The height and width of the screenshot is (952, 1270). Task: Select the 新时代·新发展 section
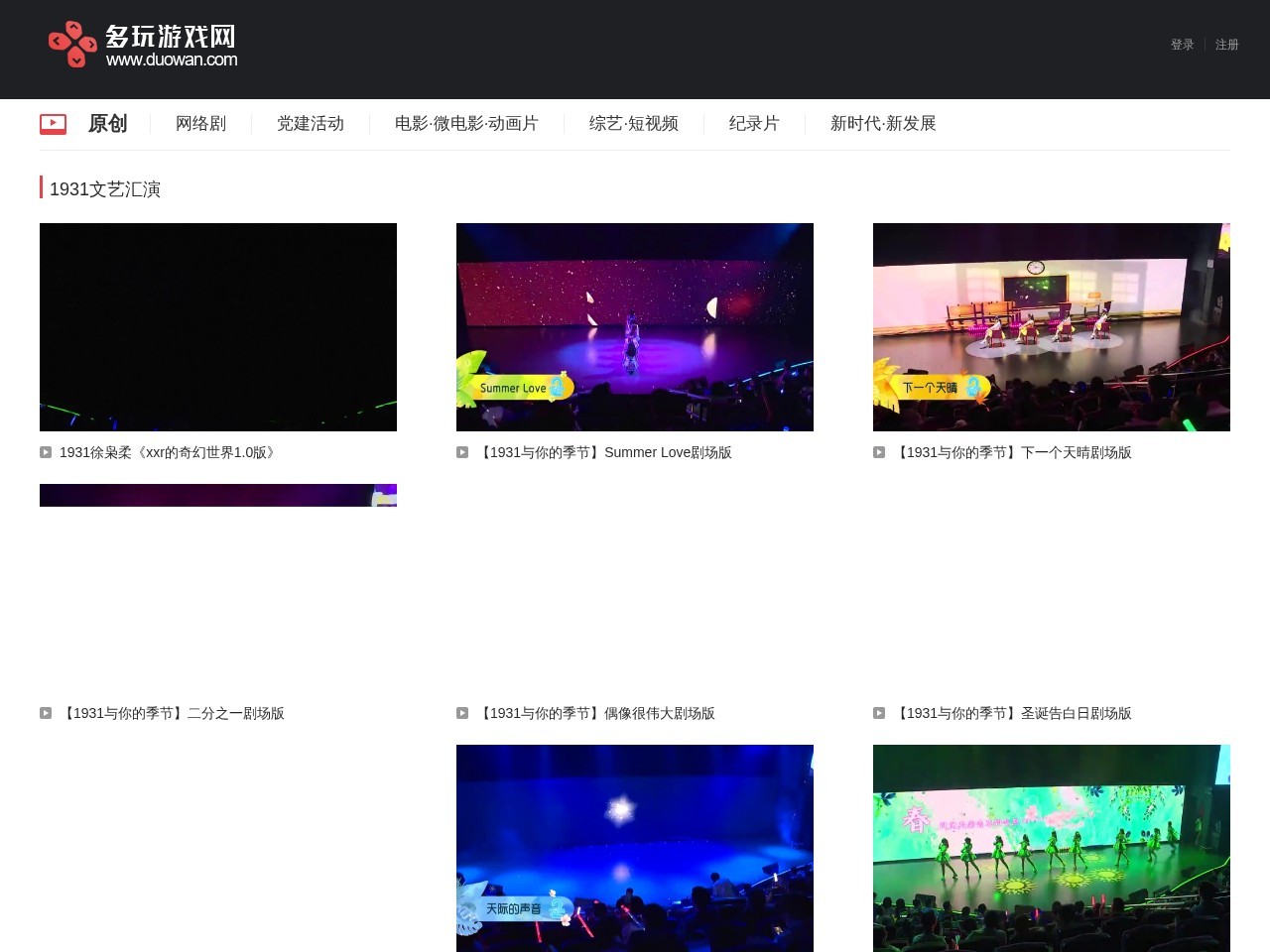tap(883, 123)
